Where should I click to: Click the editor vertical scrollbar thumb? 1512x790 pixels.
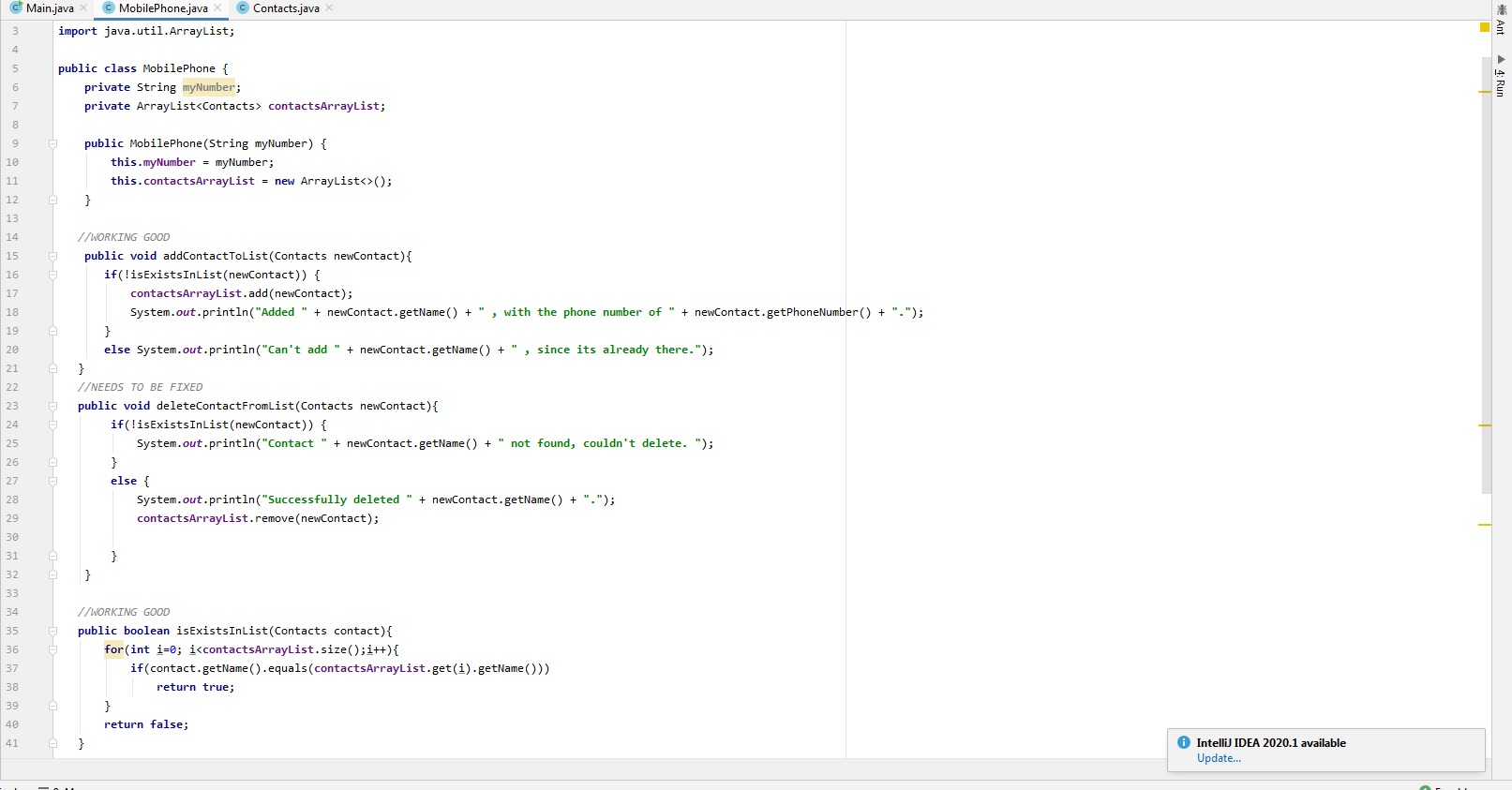[x=1486, y=275]
